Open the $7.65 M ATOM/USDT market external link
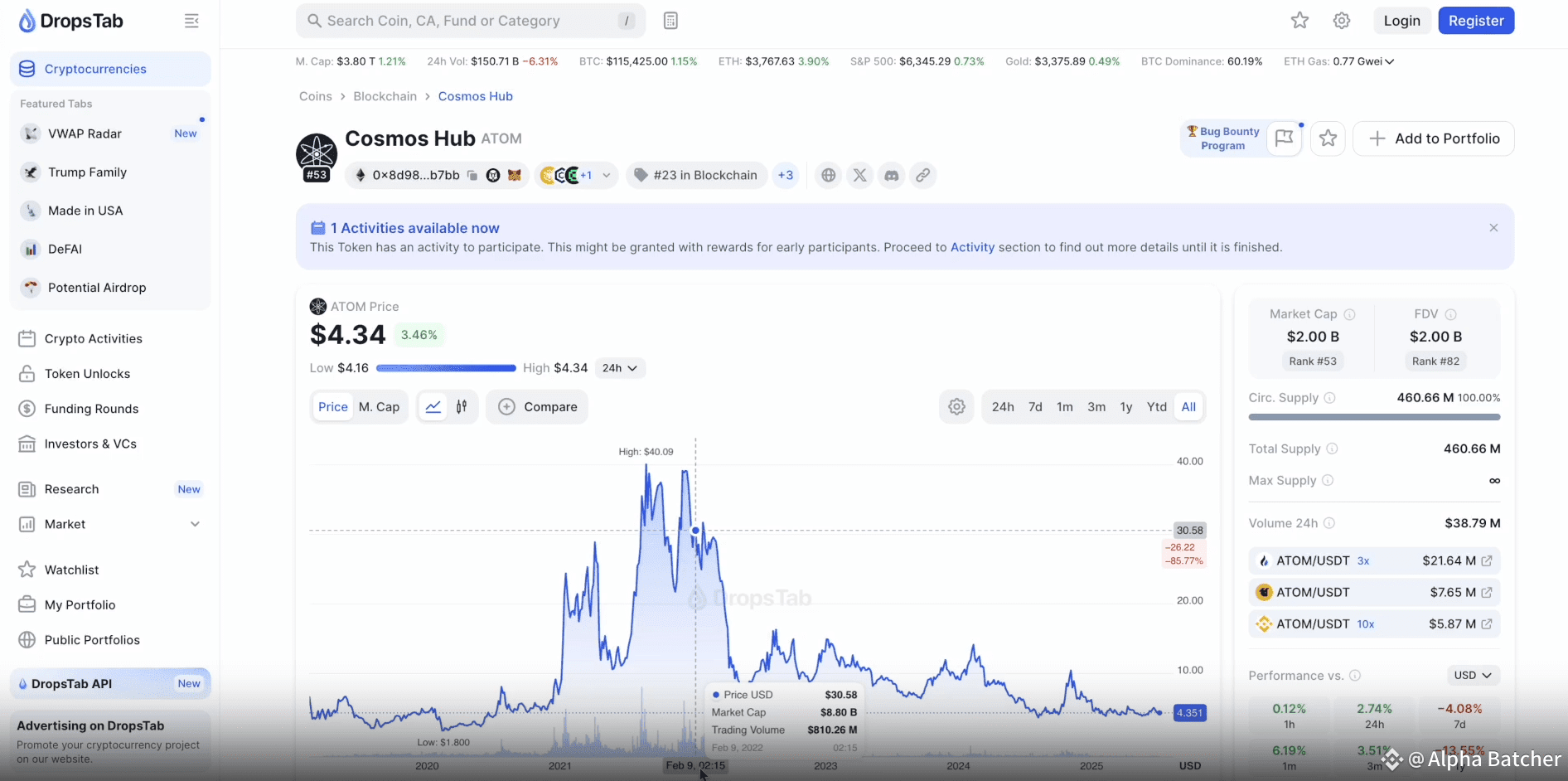This screenshot has height=781, width=1568. coord(1487,593)
